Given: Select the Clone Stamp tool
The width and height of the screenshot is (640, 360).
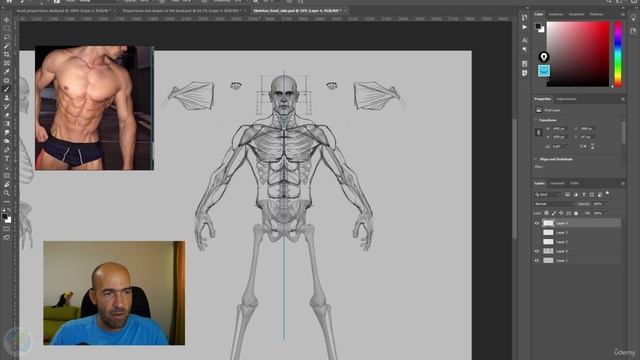Looking at the screenshot, I should tap(7, 98).
